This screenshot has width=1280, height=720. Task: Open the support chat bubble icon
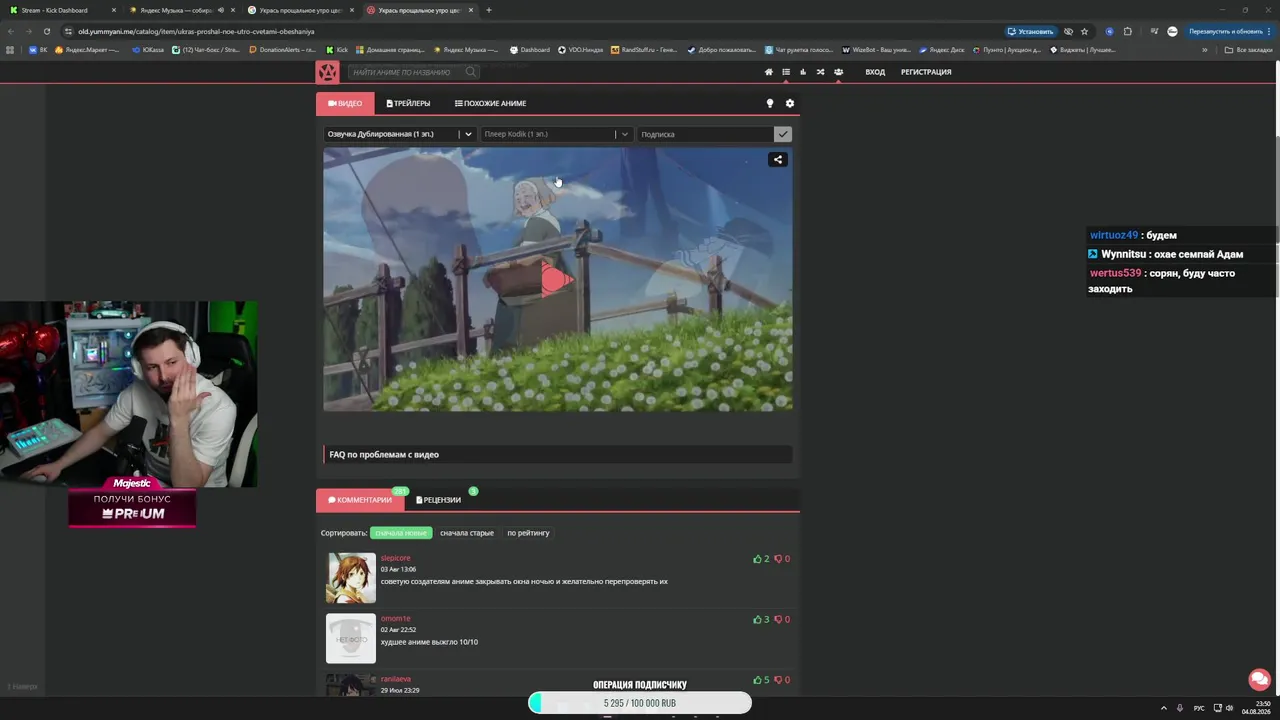tap(1259, 679)
